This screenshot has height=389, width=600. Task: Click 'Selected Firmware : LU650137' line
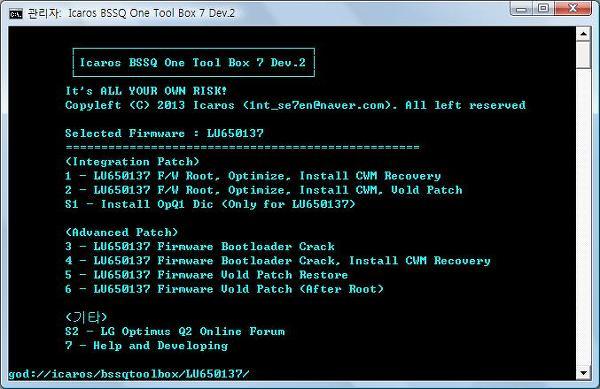tap(164, 133)
